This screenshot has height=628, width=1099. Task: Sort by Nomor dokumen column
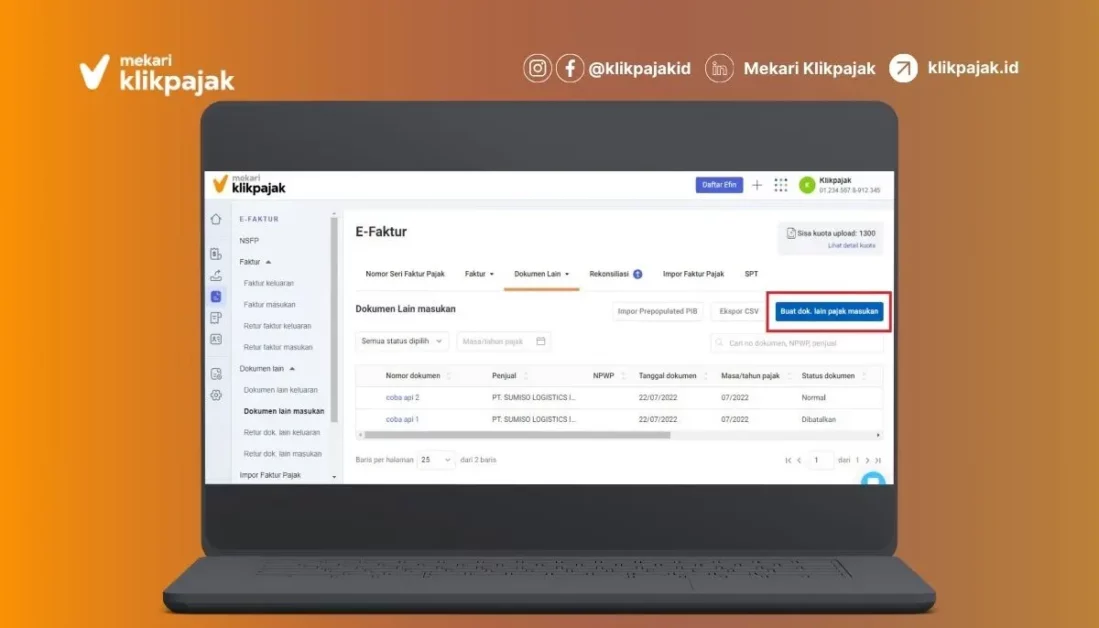click(449, 376)
